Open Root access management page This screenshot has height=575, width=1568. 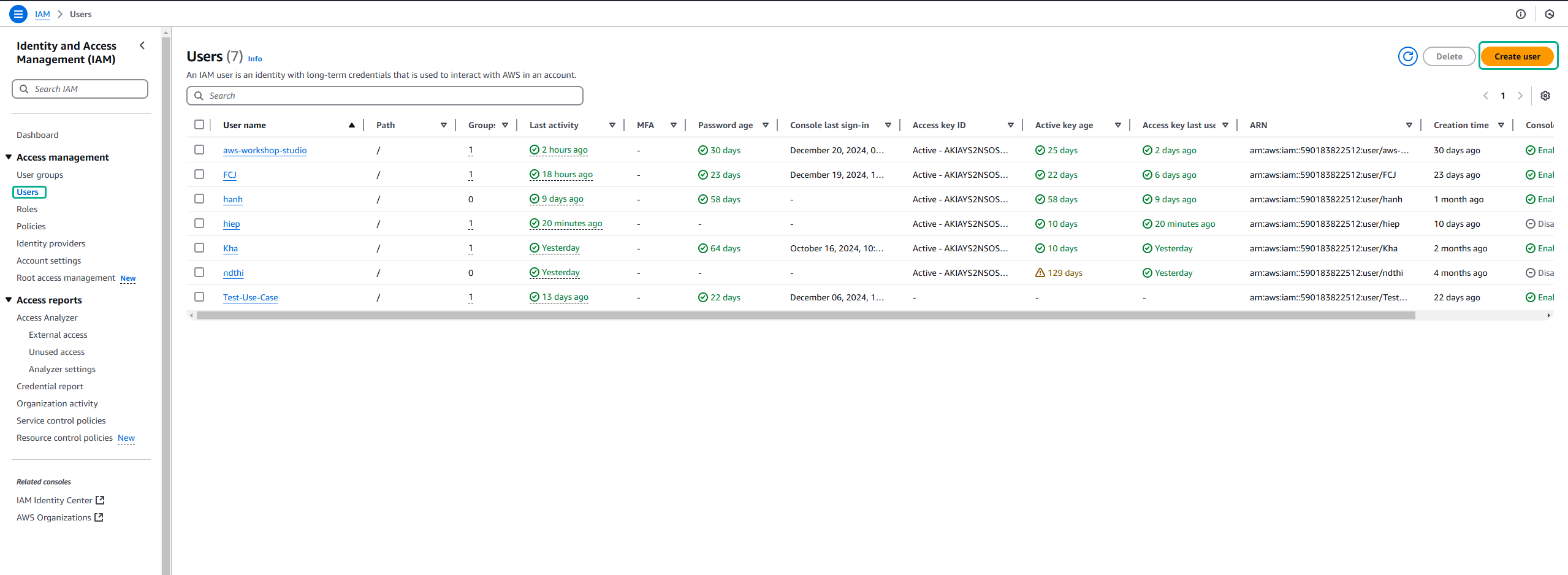[66, 278]
